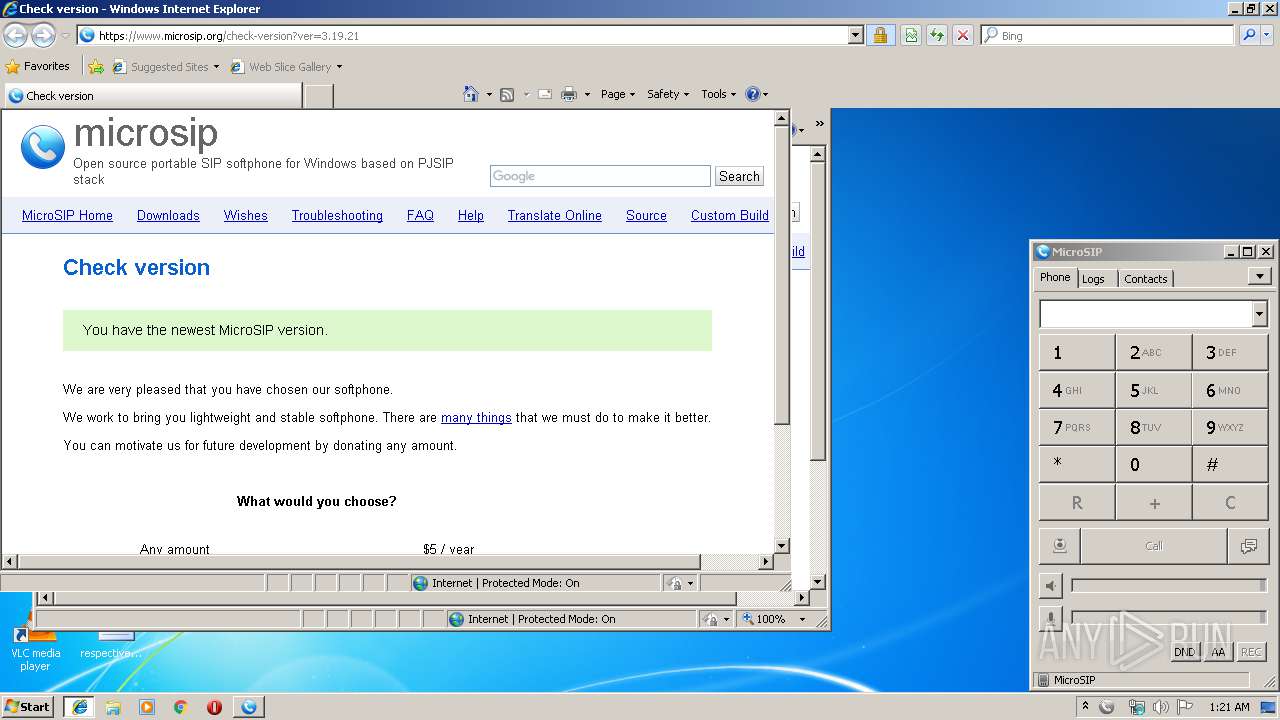
Task: Open the MicroSIP main menu arrow
Action: coord(1259,276)
